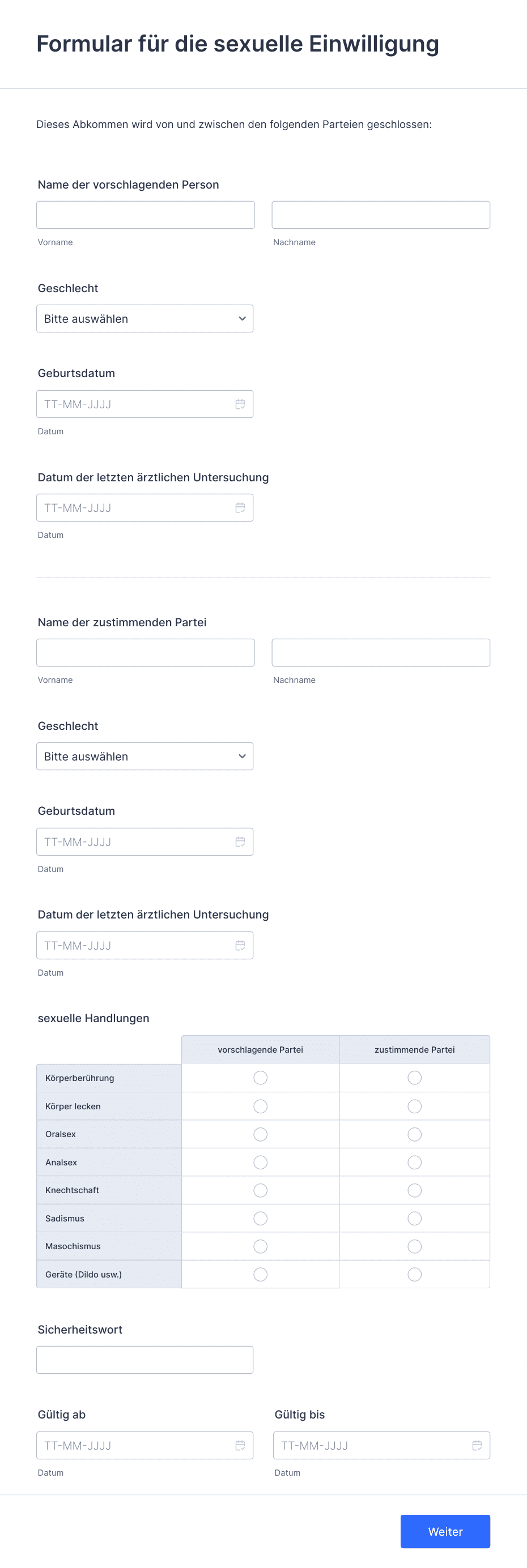Expand proposer's Geschlecht dropdown
This screenshot has width=527, height=1568.
click(x=145, y=319)
